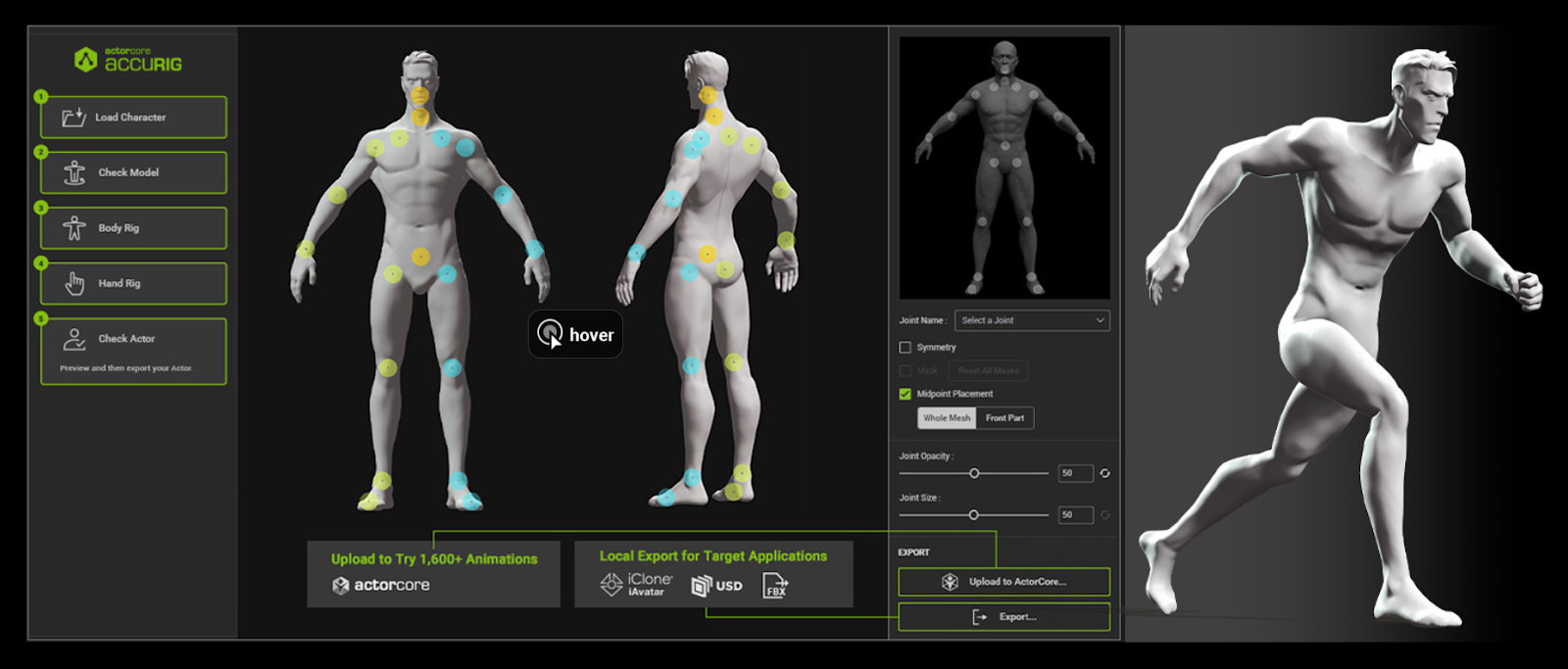The image size is (1568, 669).
Task: Select the cyan knee marker on back-view figure
Action: pos(692,365)
